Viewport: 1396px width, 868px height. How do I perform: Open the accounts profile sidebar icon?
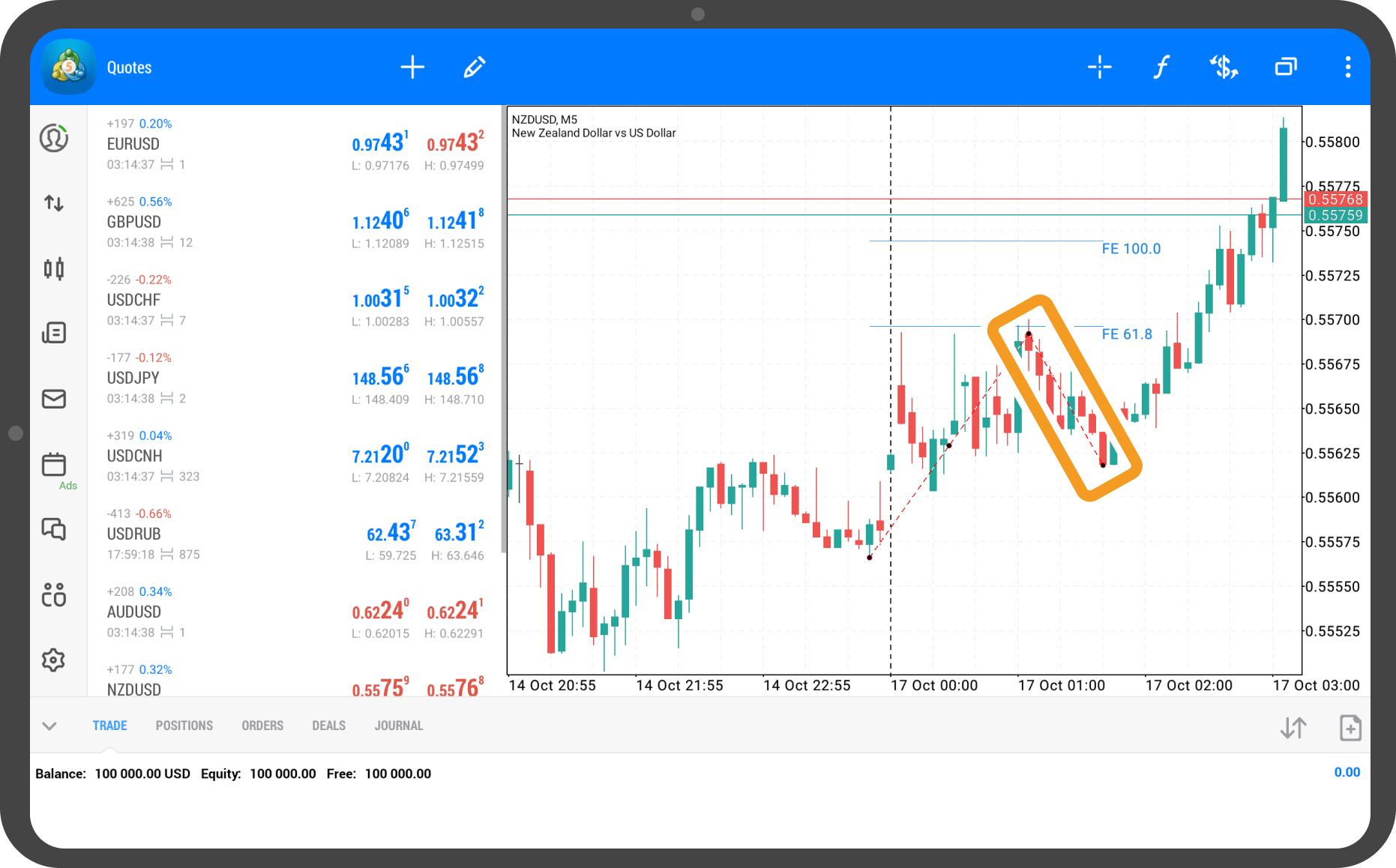tap(54, 139)
